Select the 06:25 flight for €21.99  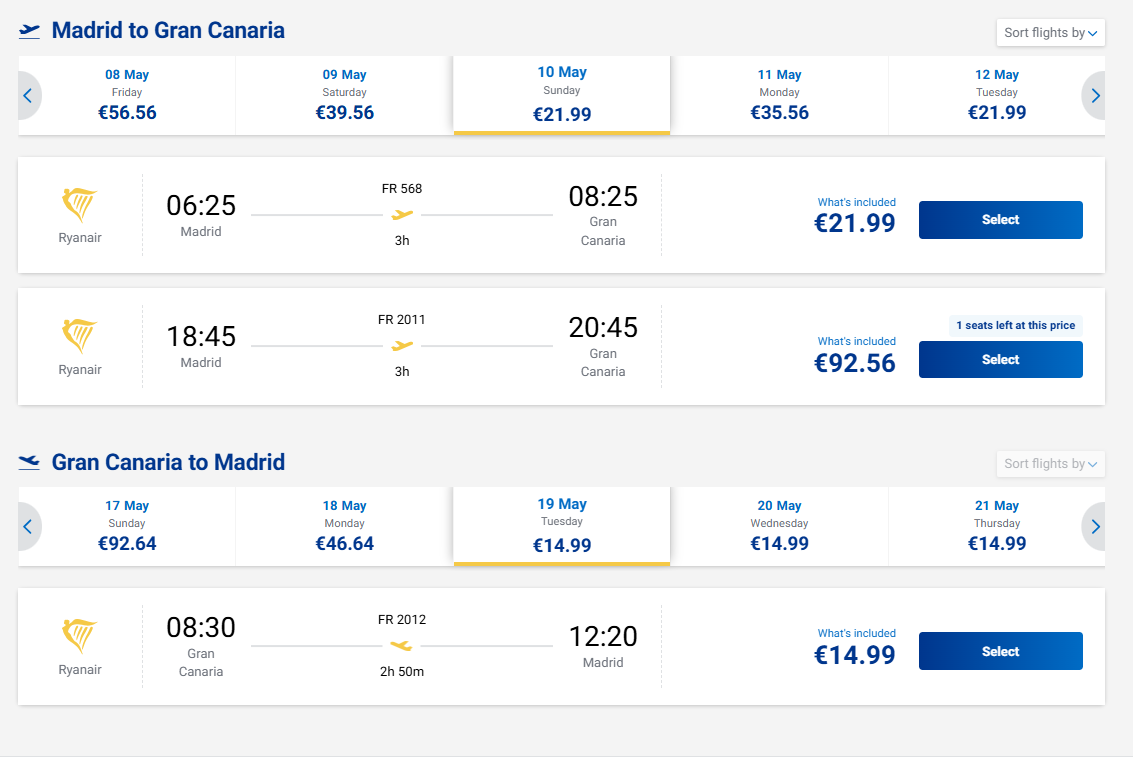tap(1000, 220)
